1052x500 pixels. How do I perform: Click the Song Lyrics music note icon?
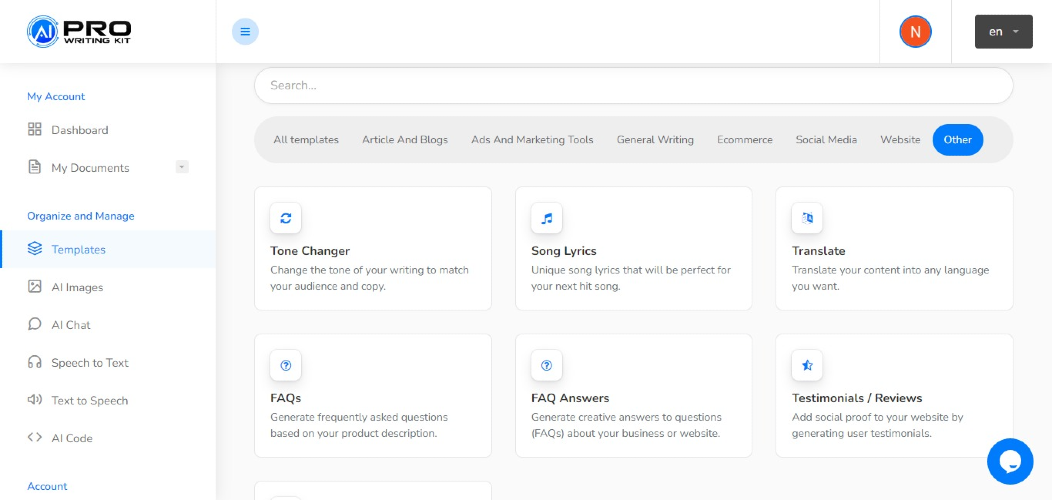[546, 218]
